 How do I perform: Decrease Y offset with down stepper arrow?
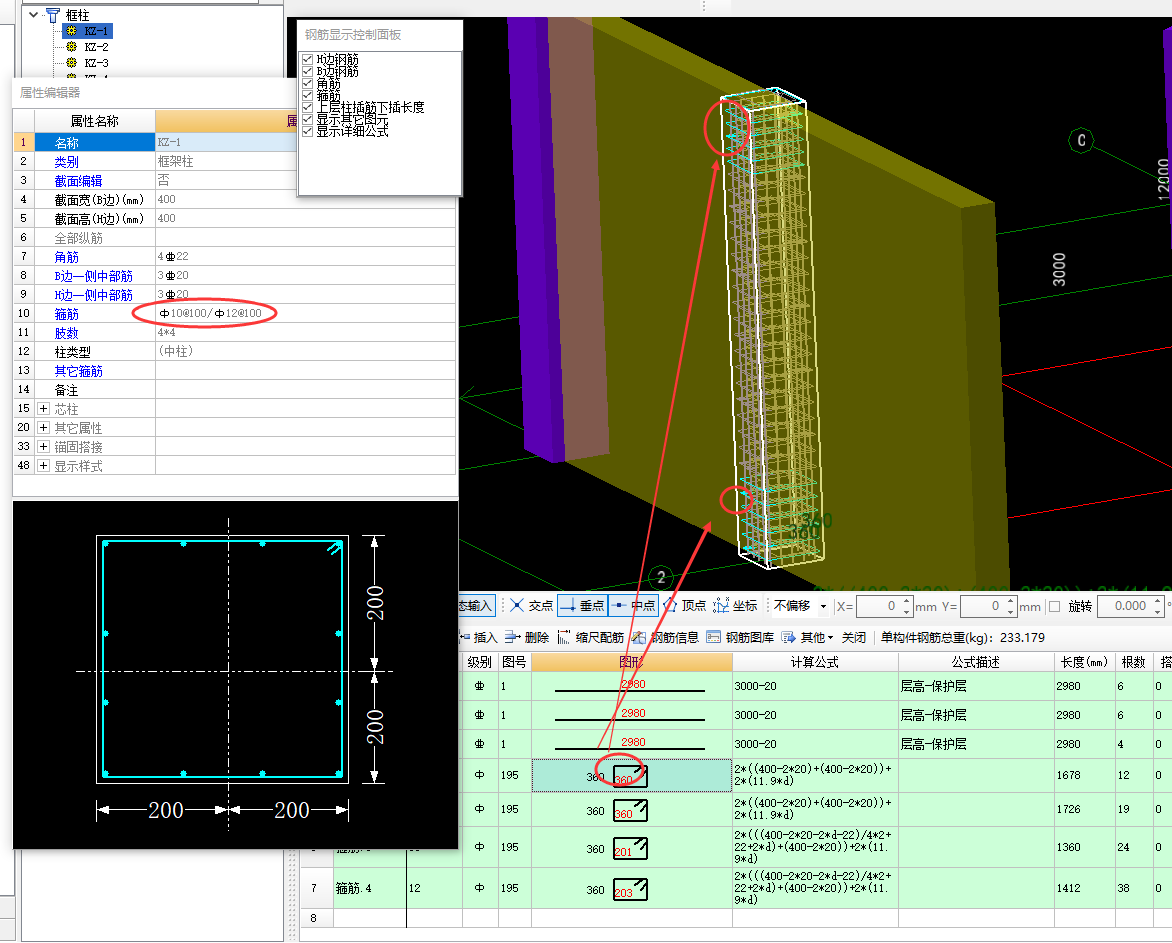click(1011, 611)
